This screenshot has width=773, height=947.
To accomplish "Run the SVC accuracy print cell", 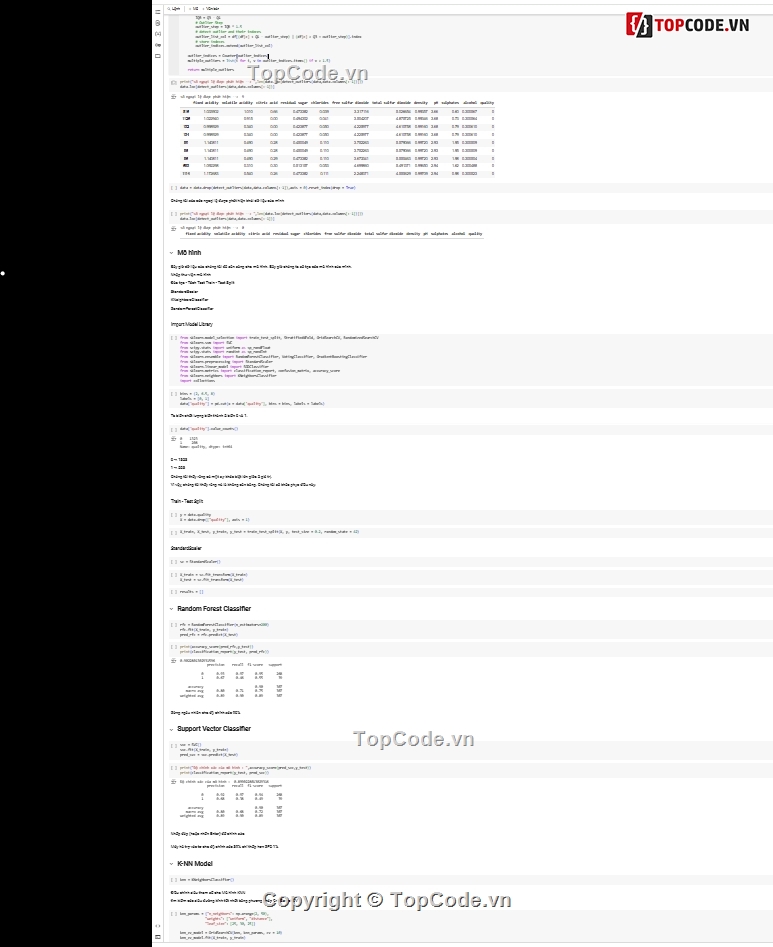I will tap(174, 768).
